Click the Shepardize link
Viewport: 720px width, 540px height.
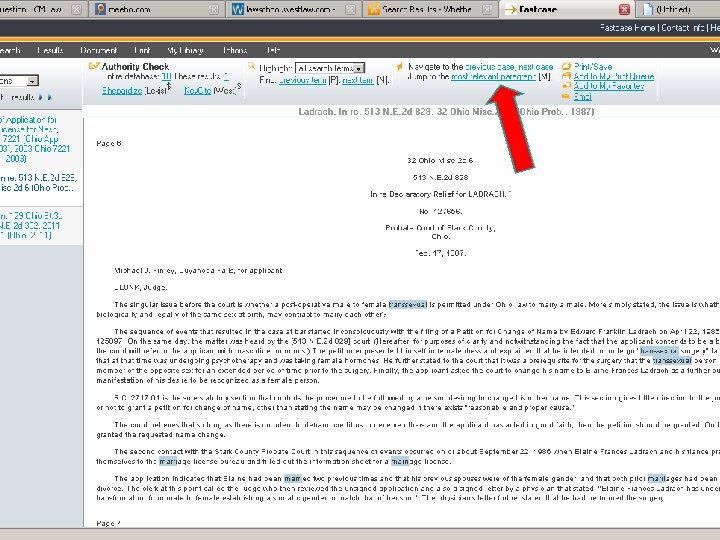[x=122, y=90]
